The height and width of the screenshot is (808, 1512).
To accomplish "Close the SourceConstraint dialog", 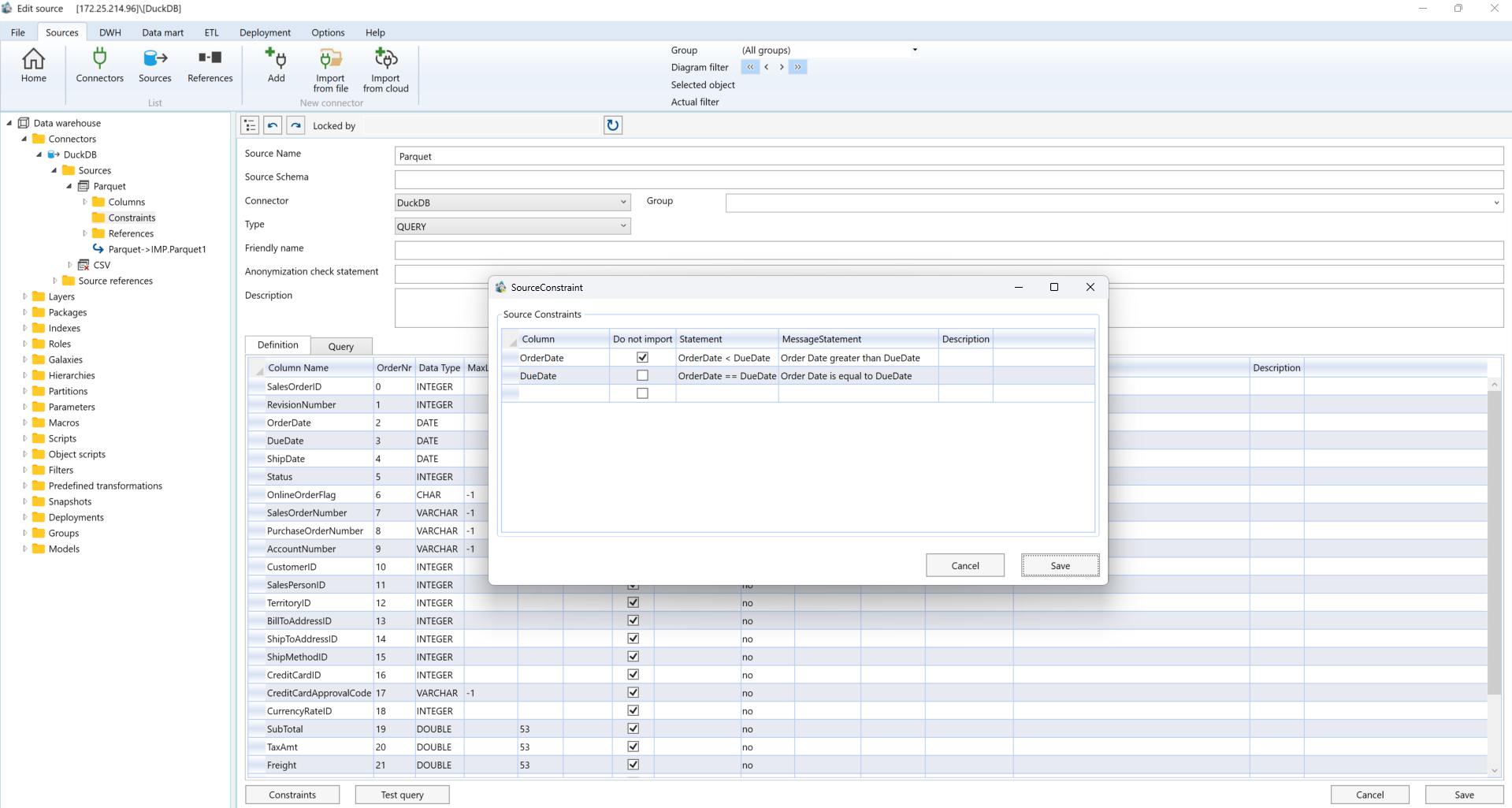I will click(1090, 287).
